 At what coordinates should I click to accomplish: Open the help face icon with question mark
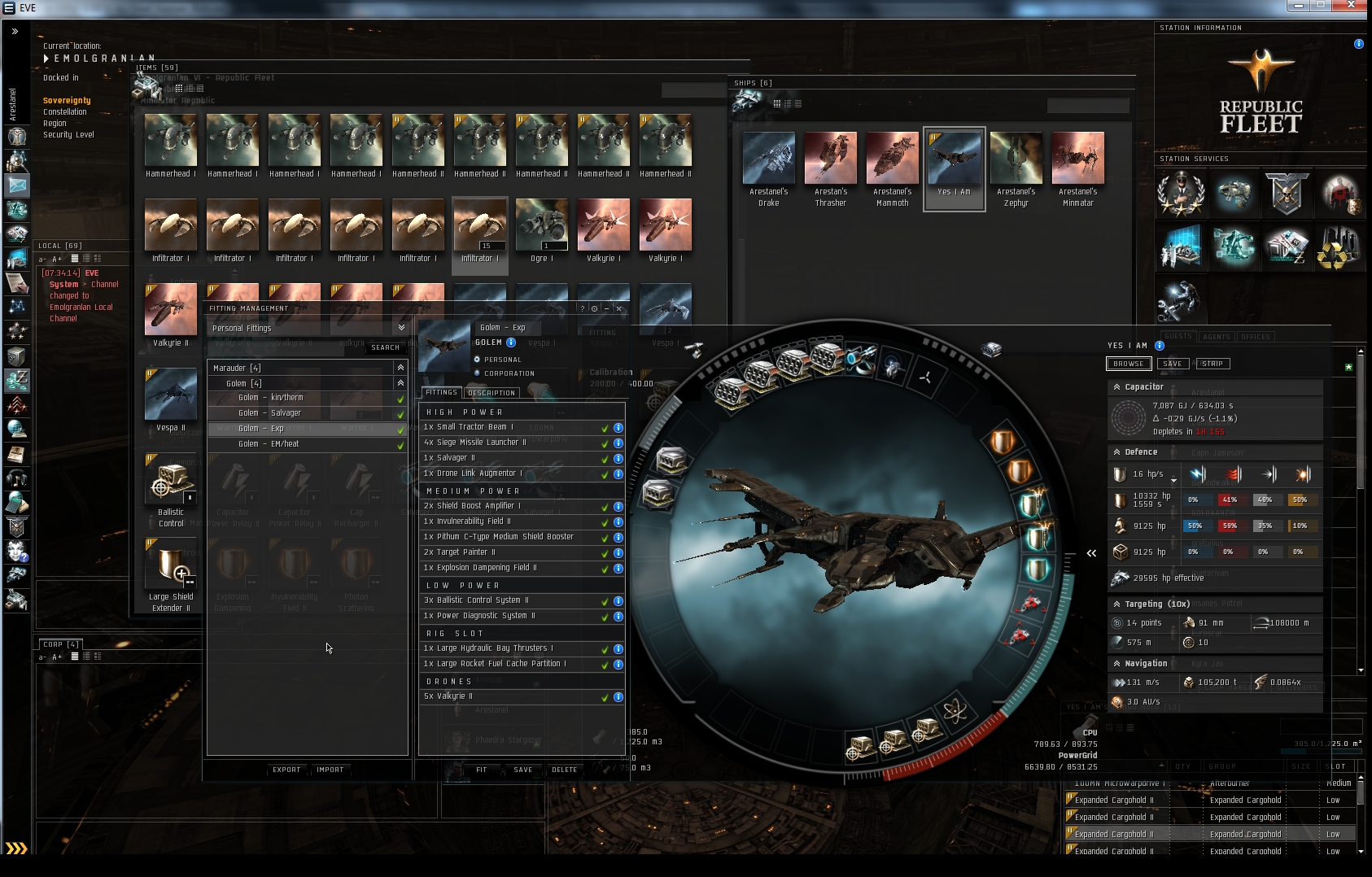(x=17, y=552)
